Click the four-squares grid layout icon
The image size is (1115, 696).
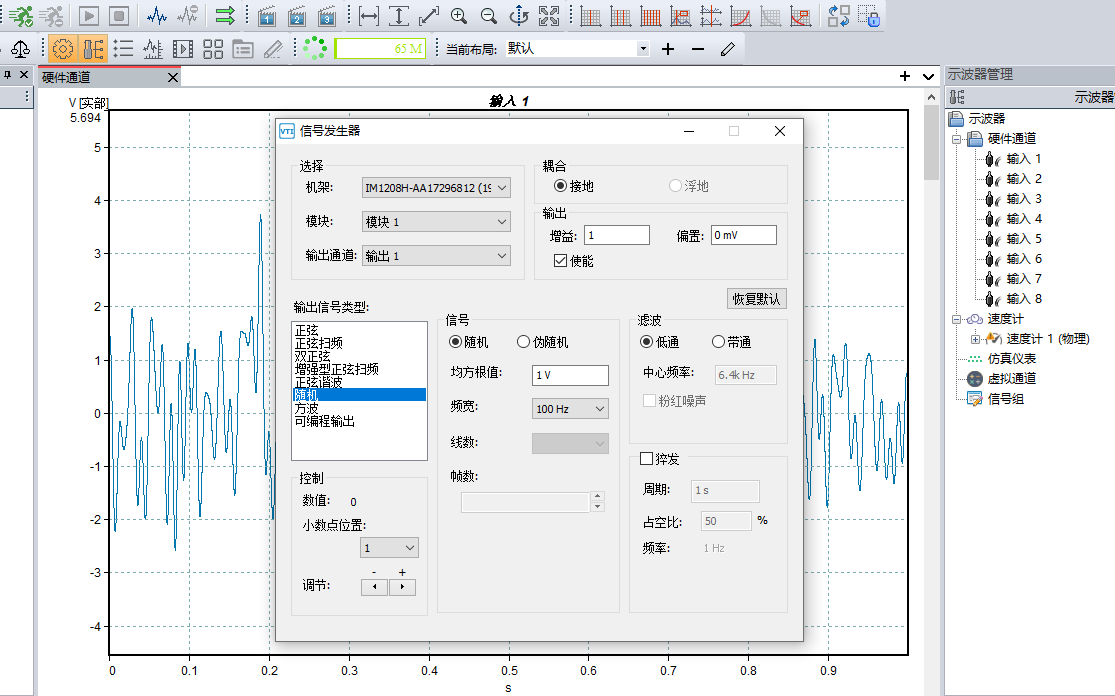click(213, 49)
